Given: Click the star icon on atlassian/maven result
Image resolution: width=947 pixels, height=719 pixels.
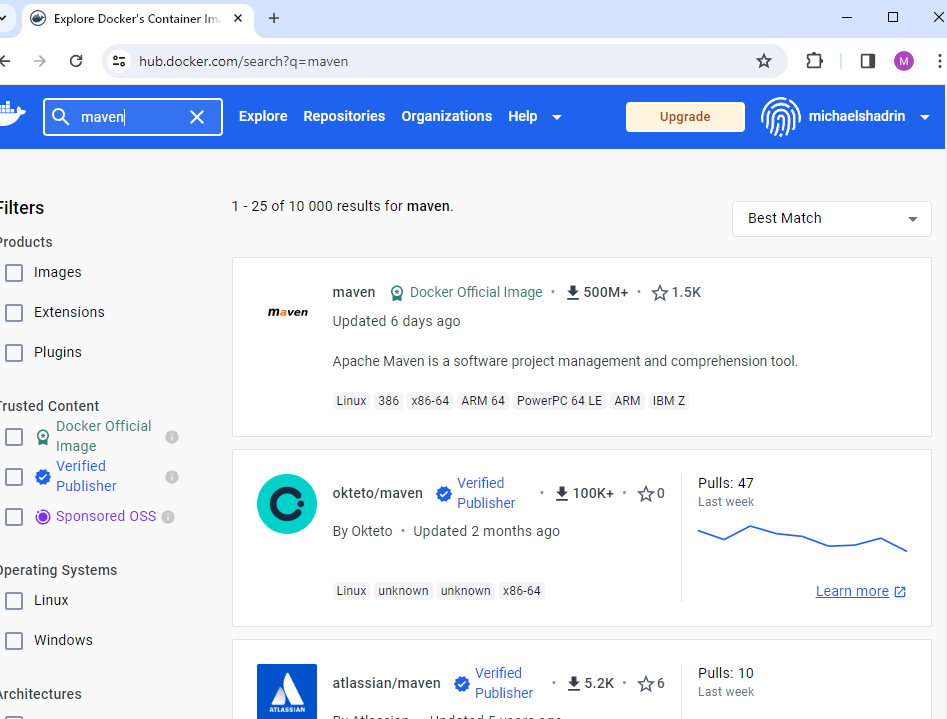Looking at the screenshot, I should pos(646,684).
